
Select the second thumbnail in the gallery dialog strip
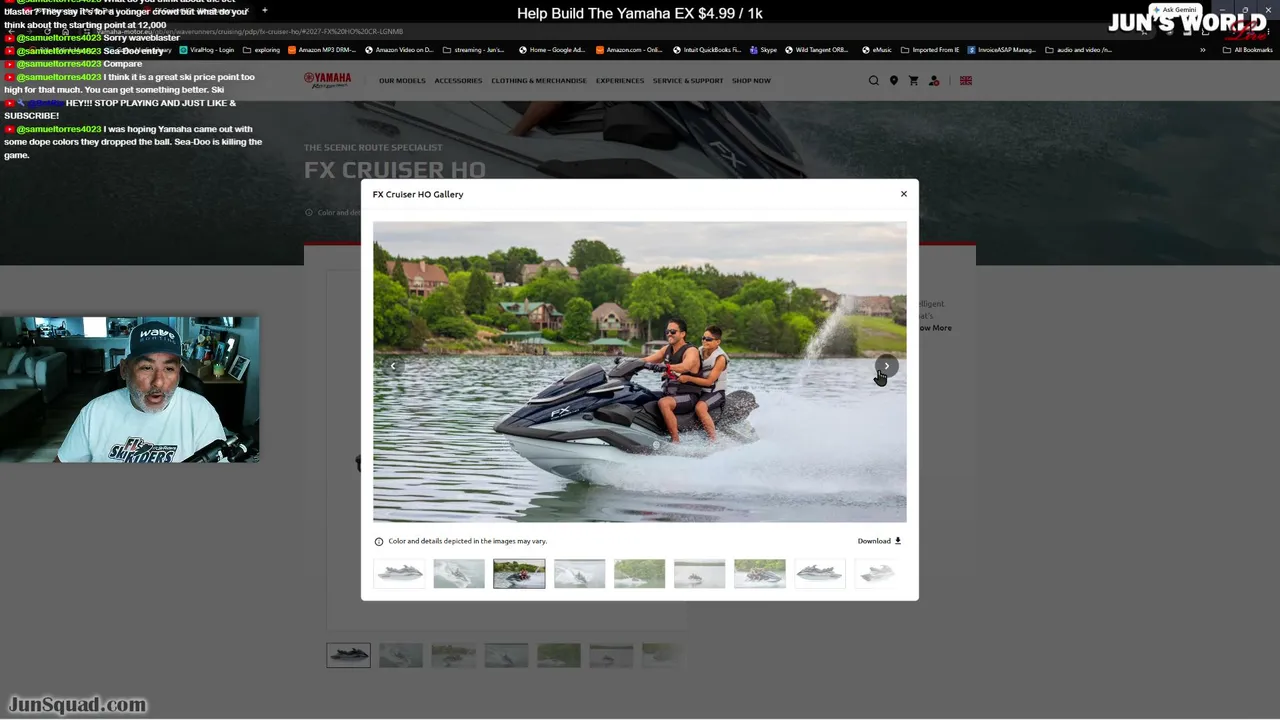point(459,573)
